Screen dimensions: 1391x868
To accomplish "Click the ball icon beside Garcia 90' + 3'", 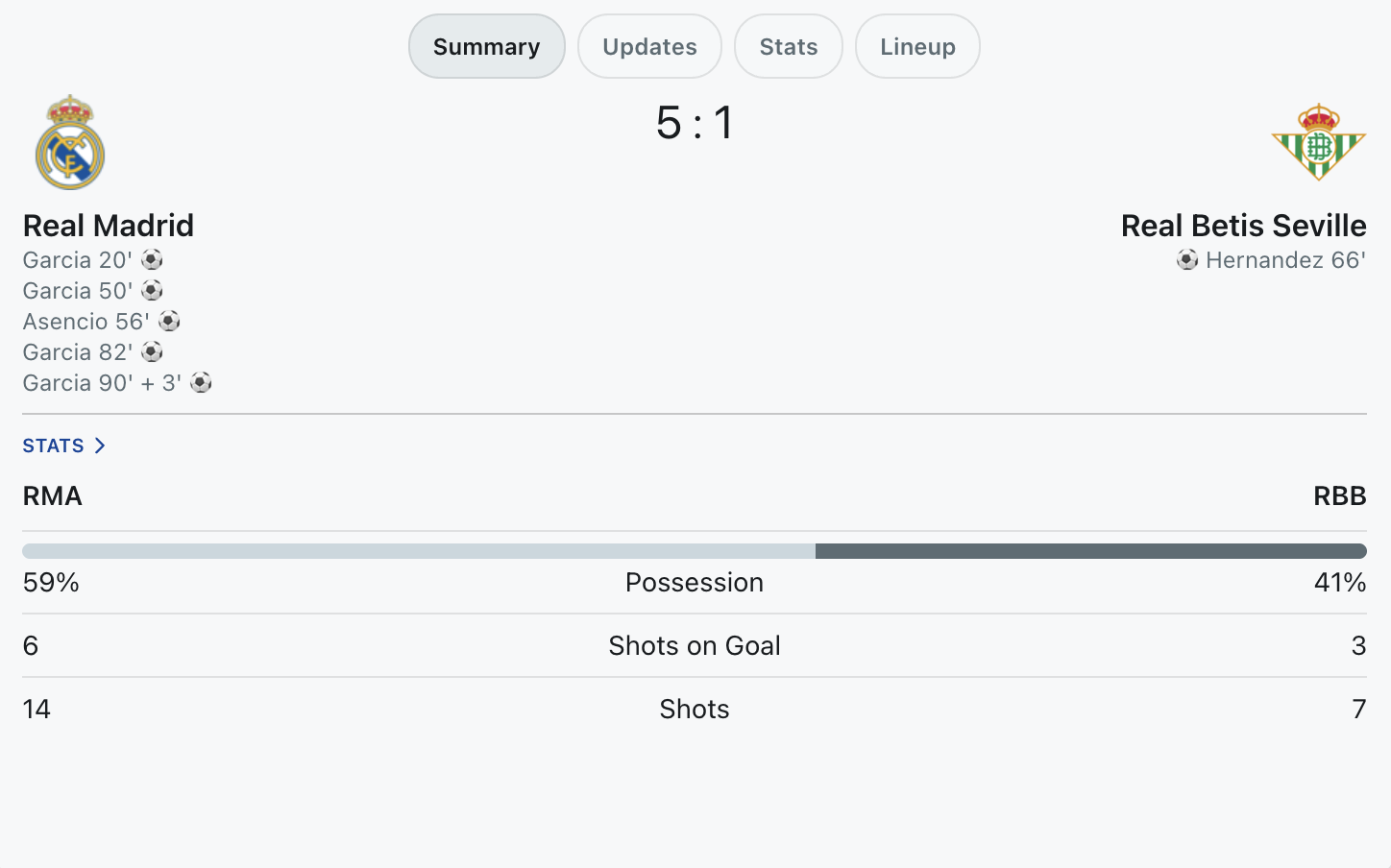I will (x=201, y=383).
